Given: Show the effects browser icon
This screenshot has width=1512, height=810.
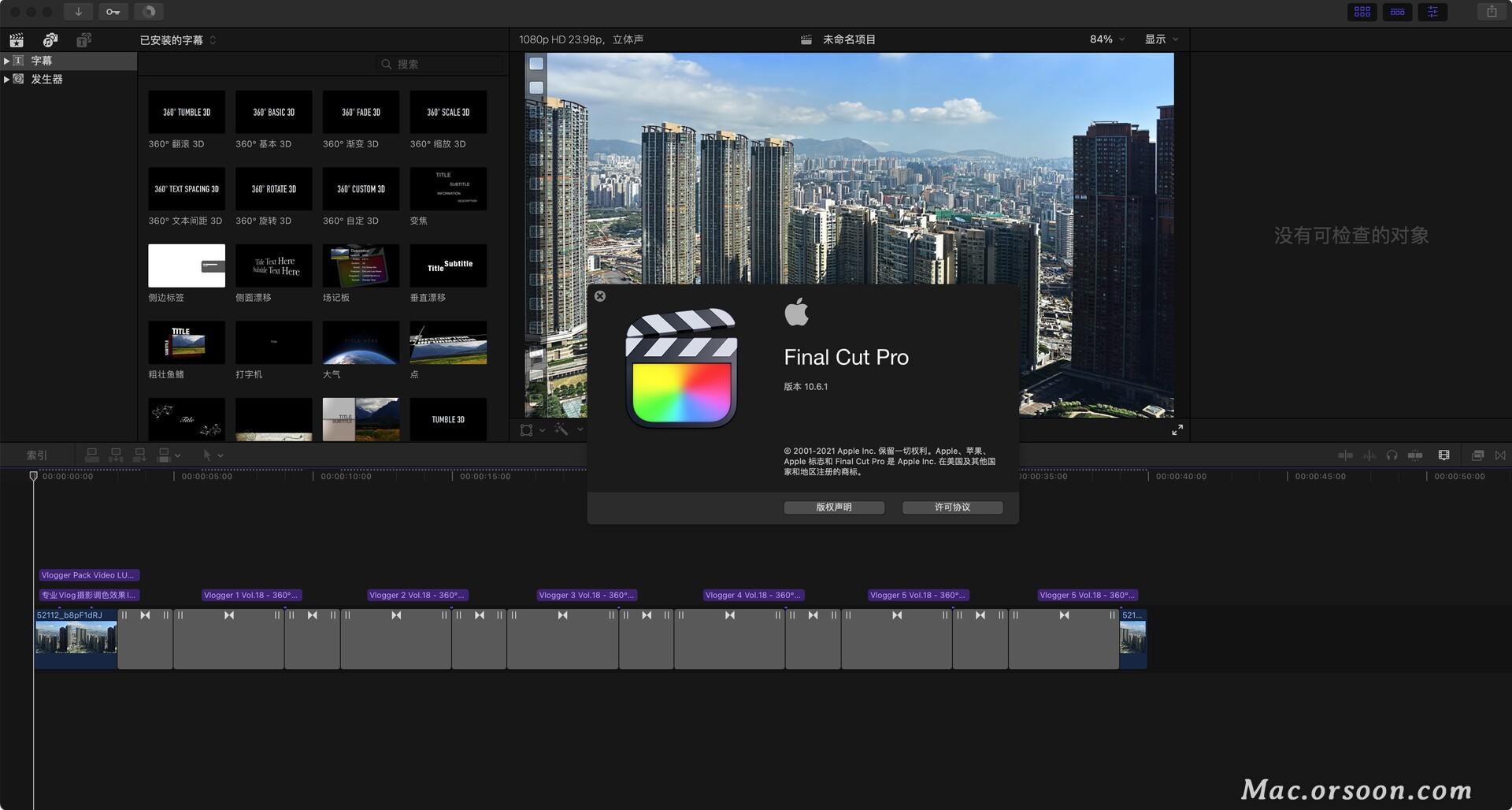Looking at the screenshot, I should point(1478,455).
